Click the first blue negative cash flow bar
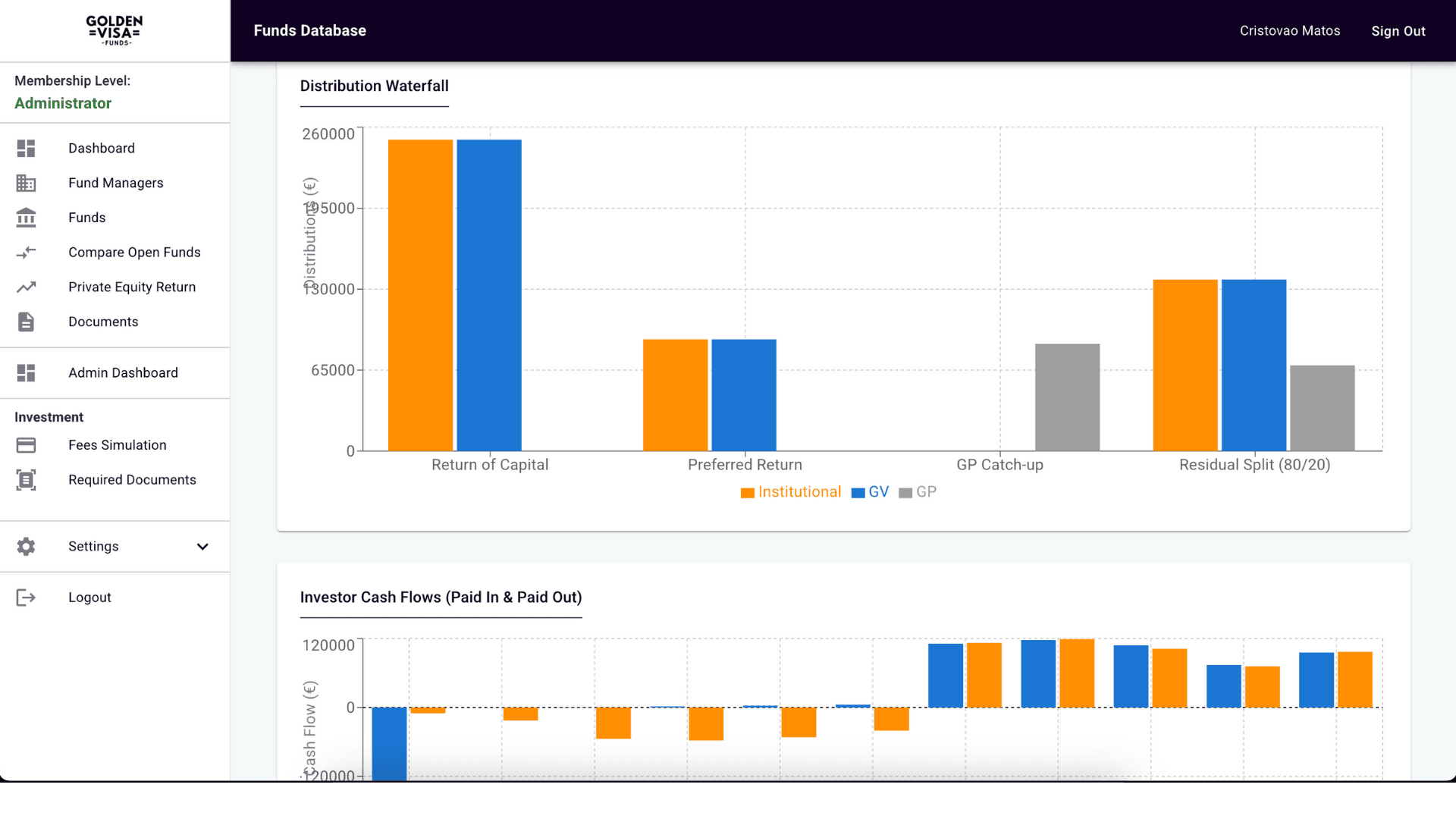This screenshot has width=1456, height=819. click(389, 743)
